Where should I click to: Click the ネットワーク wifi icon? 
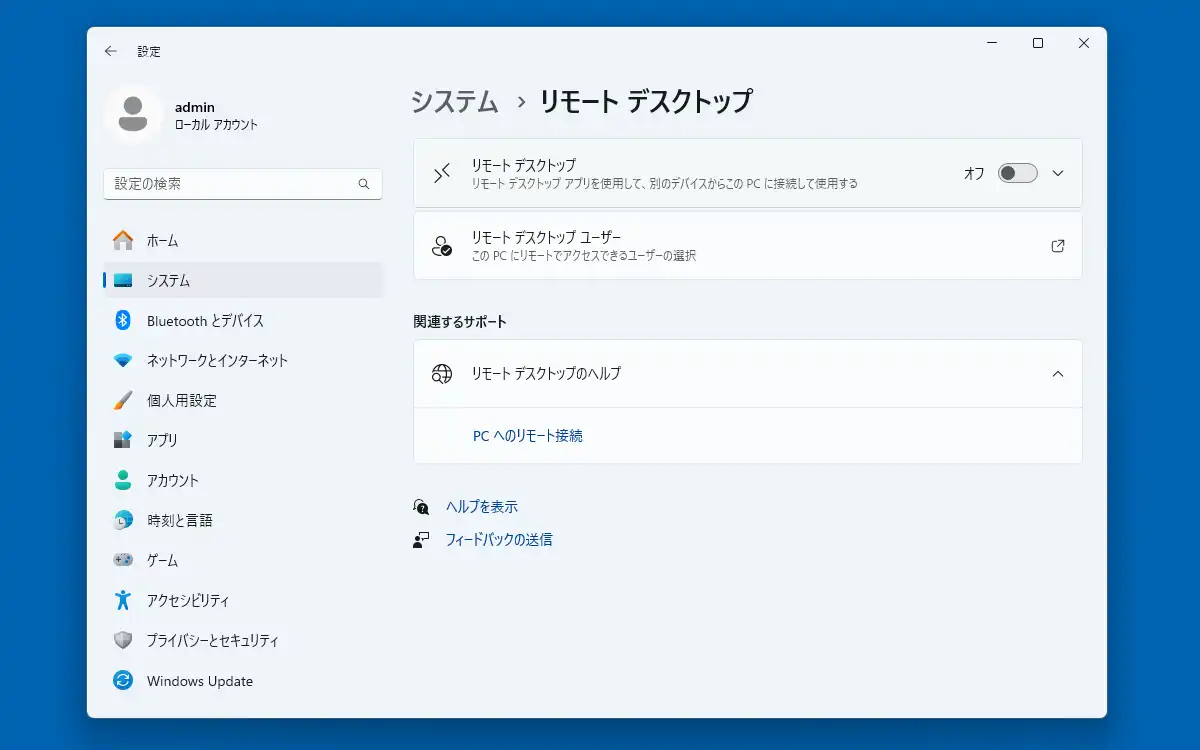tap(123, 360)
